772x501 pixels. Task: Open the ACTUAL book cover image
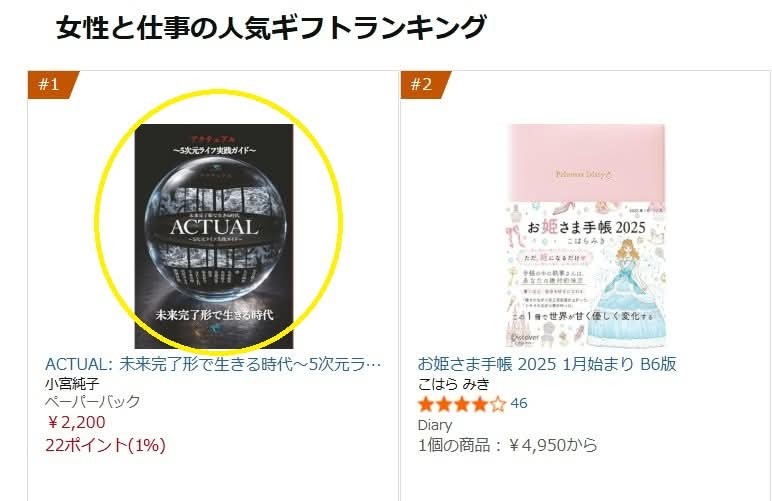click(x=214, y=236)
